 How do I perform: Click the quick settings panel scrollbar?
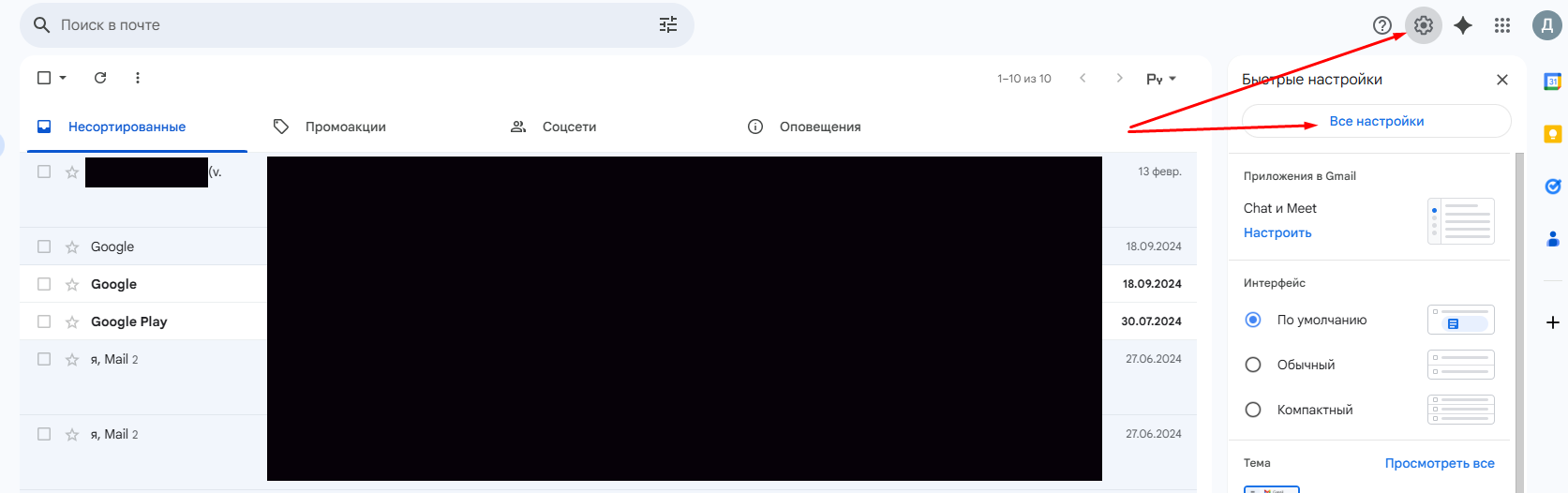[1519, 322]
